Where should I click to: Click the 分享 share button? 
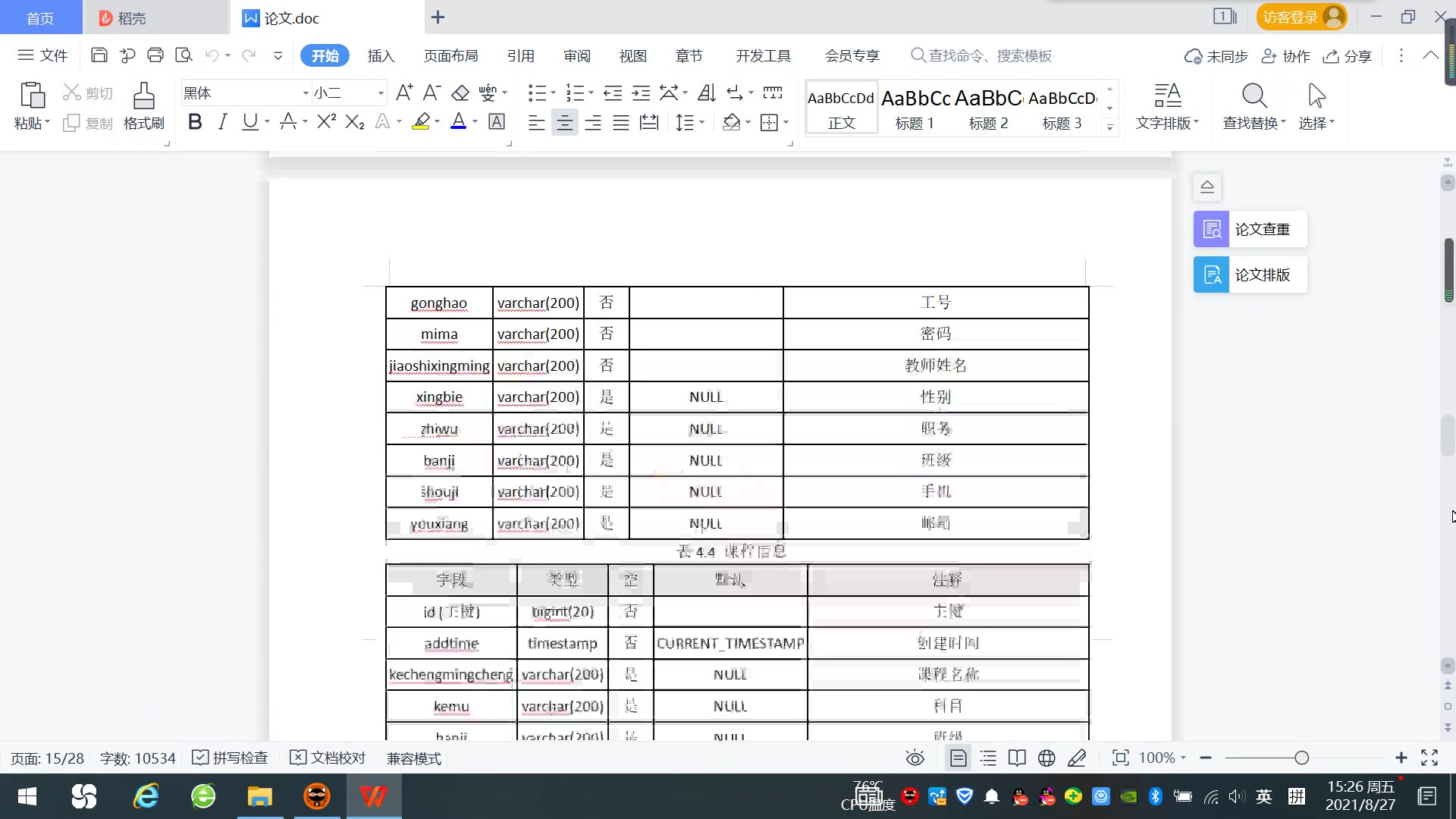point(1348,56)
